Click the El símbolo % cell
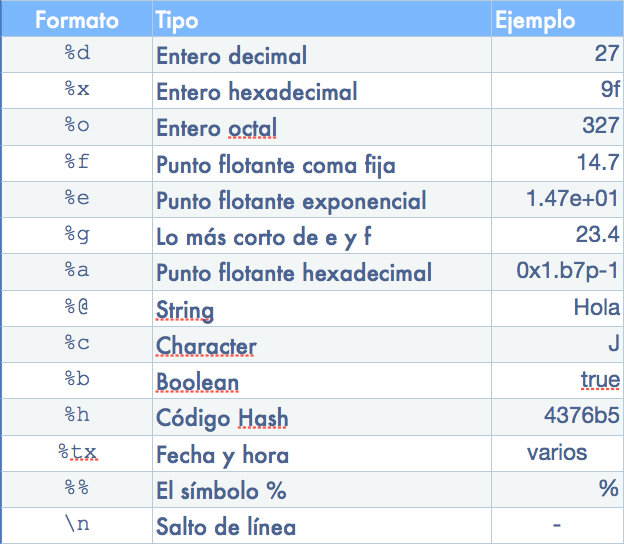The width and height of the screenshot is (624, 544). (322, 490)
